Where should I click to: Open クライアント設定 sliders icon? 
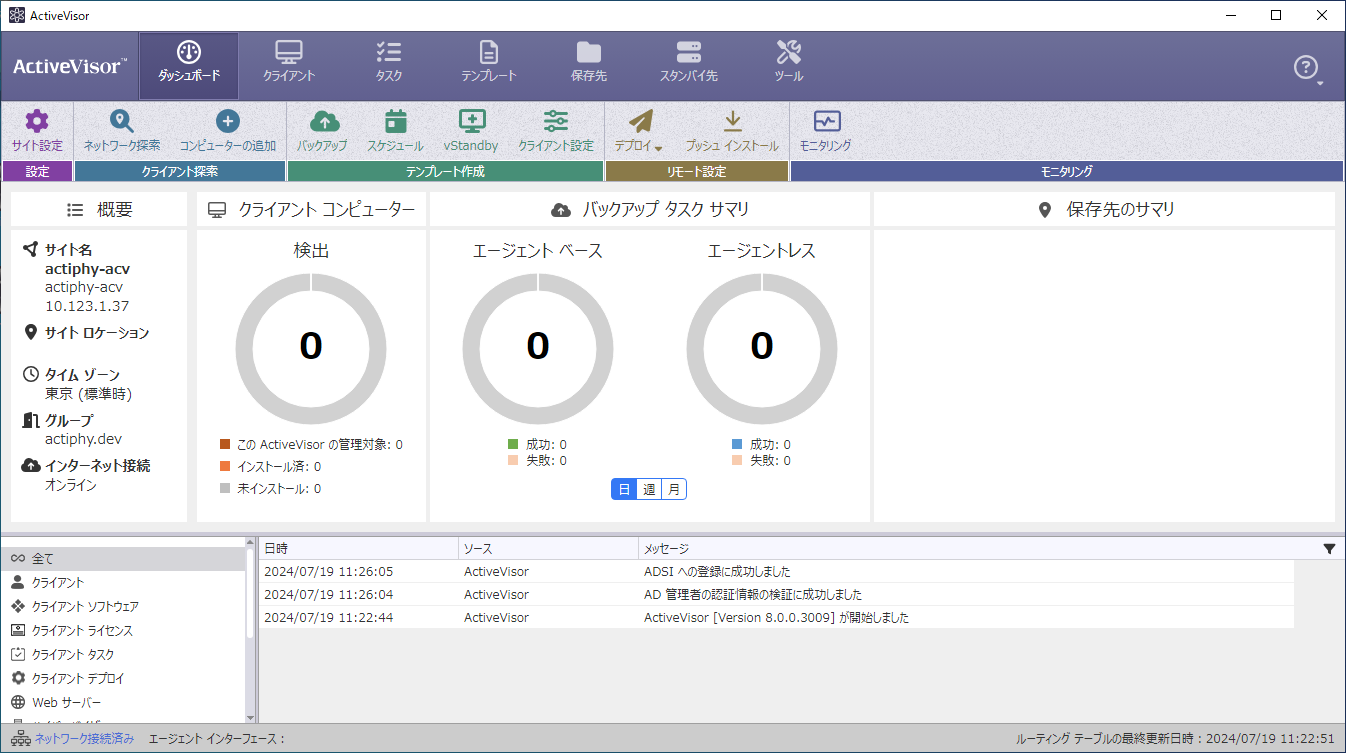tap(556, 121)
